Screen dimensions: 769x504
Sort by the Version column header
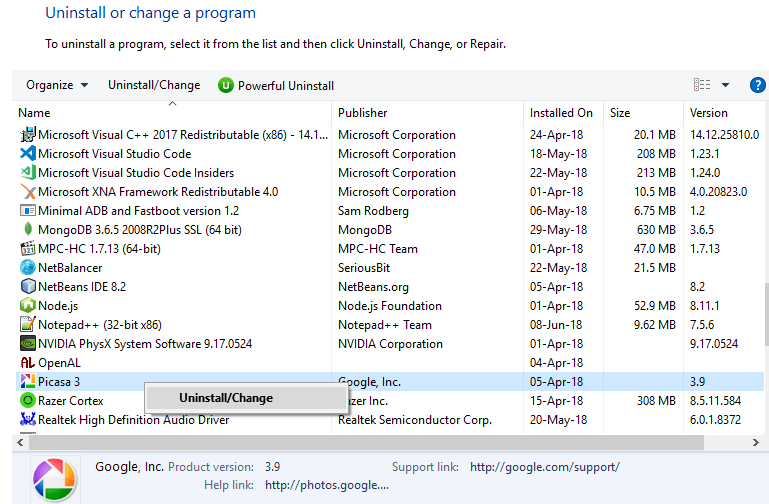[x=723, y=113]
